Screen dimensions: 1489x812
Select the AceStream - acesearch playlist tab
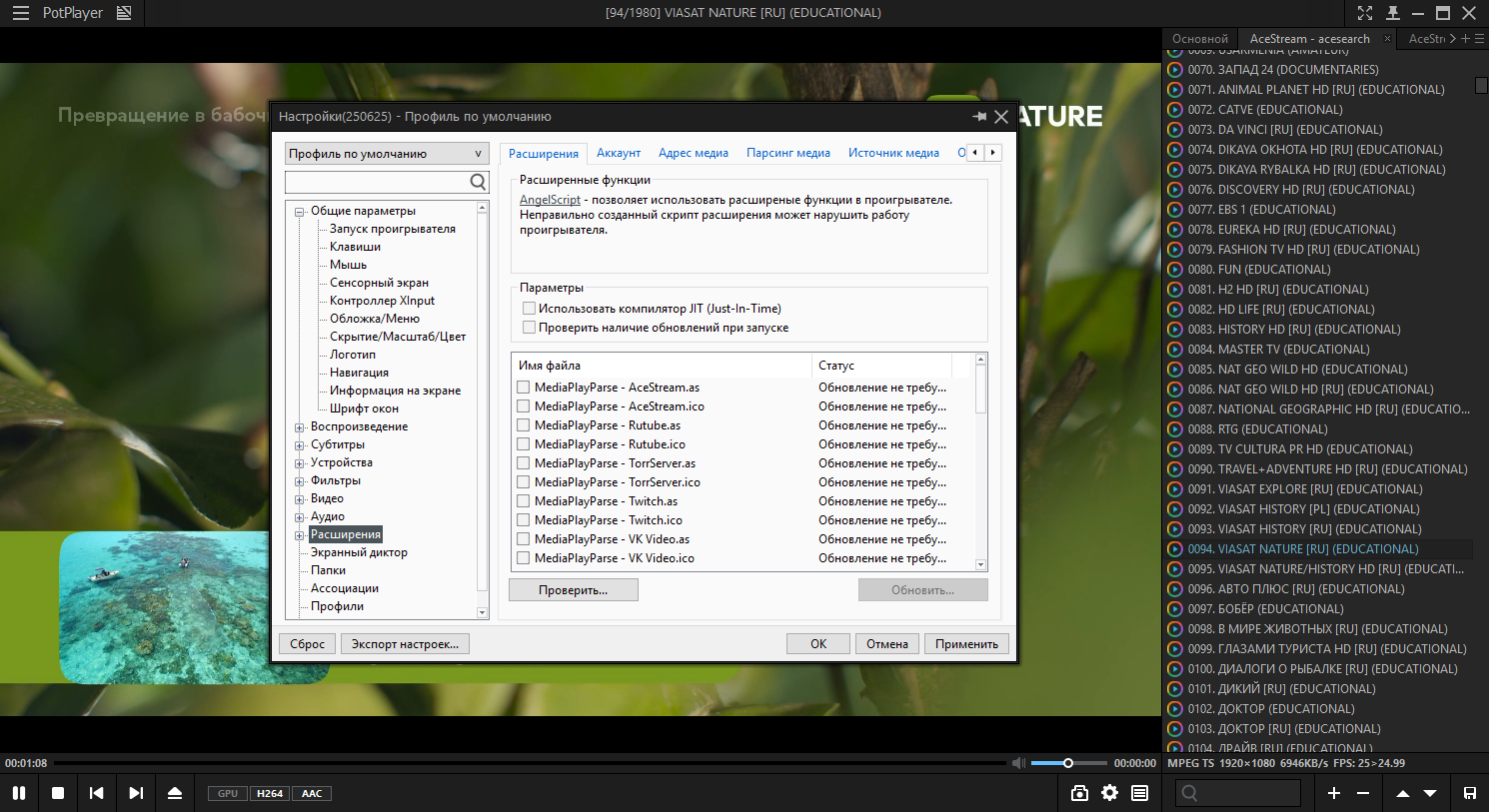click(1309, 39)
